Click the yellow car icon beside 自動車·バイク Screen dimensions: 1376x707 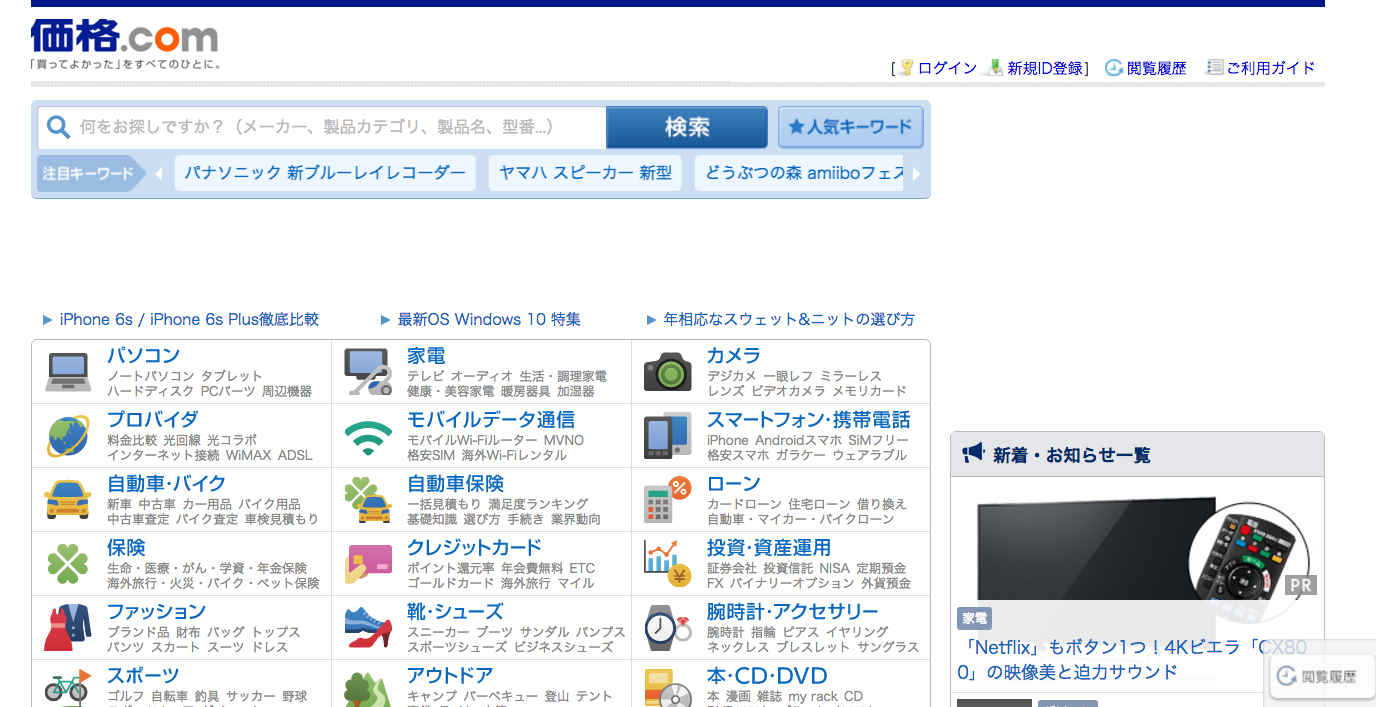[x=68, y=499]
